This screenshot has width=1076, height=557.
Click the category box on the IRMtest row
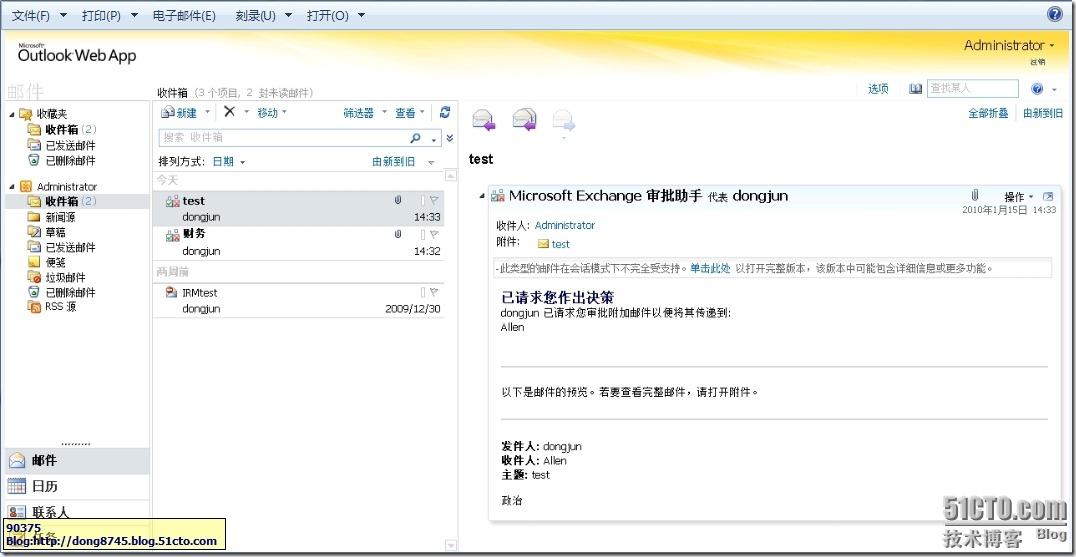tap(423, 292)
